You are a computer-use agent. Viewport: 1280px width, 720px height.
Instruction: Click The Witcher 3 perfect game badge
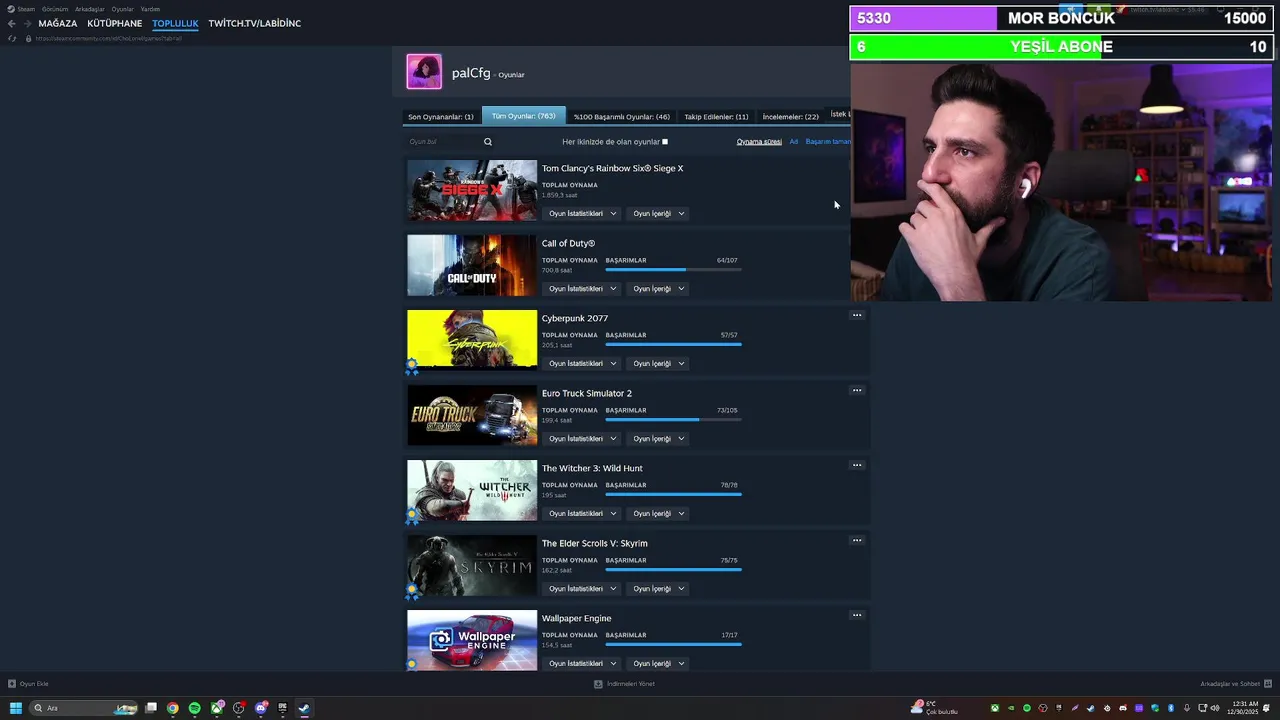(x=412, y=517)
